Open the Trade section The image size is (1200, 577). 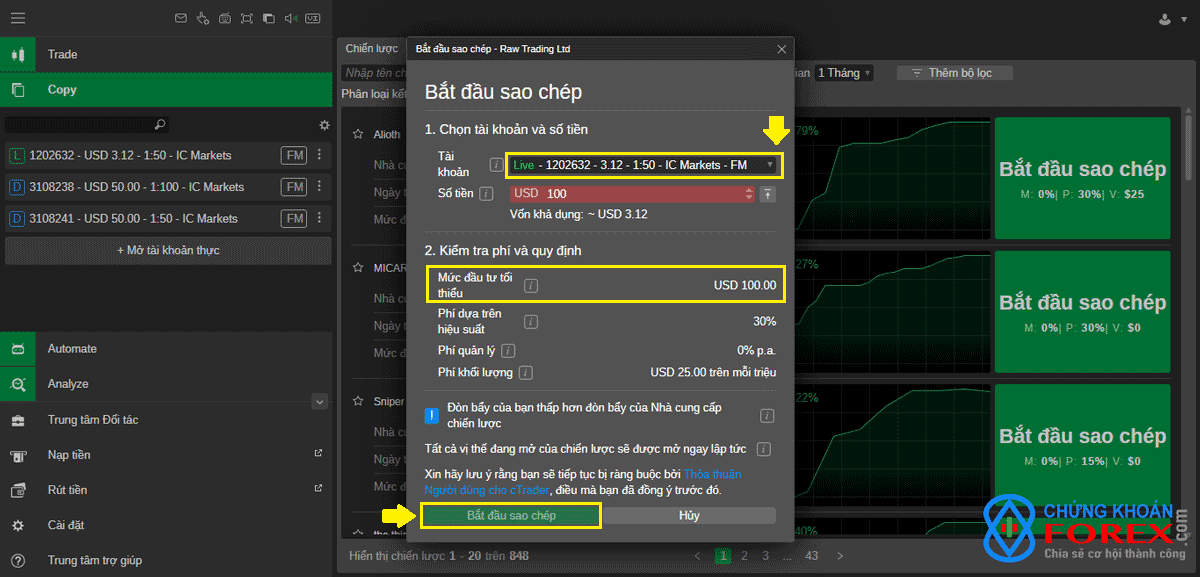tap(166, 54)
